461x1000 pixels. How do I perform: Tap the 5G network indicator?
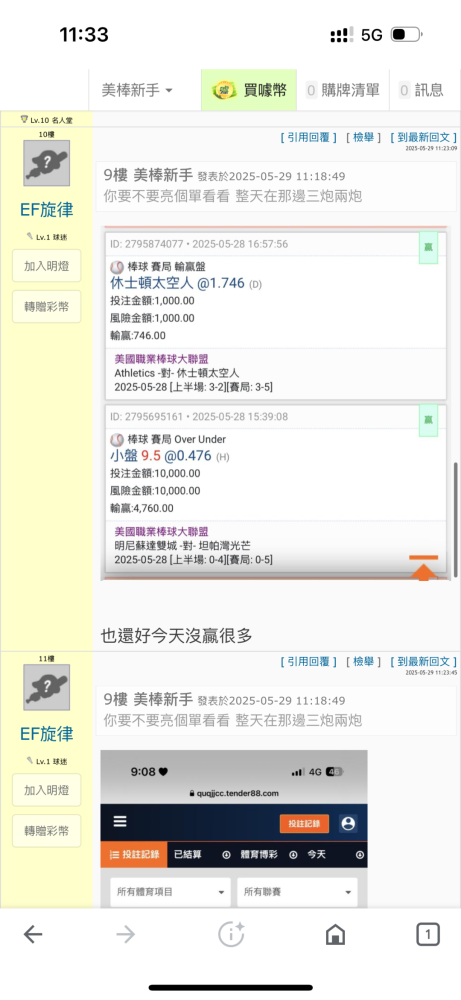point(372,34)
